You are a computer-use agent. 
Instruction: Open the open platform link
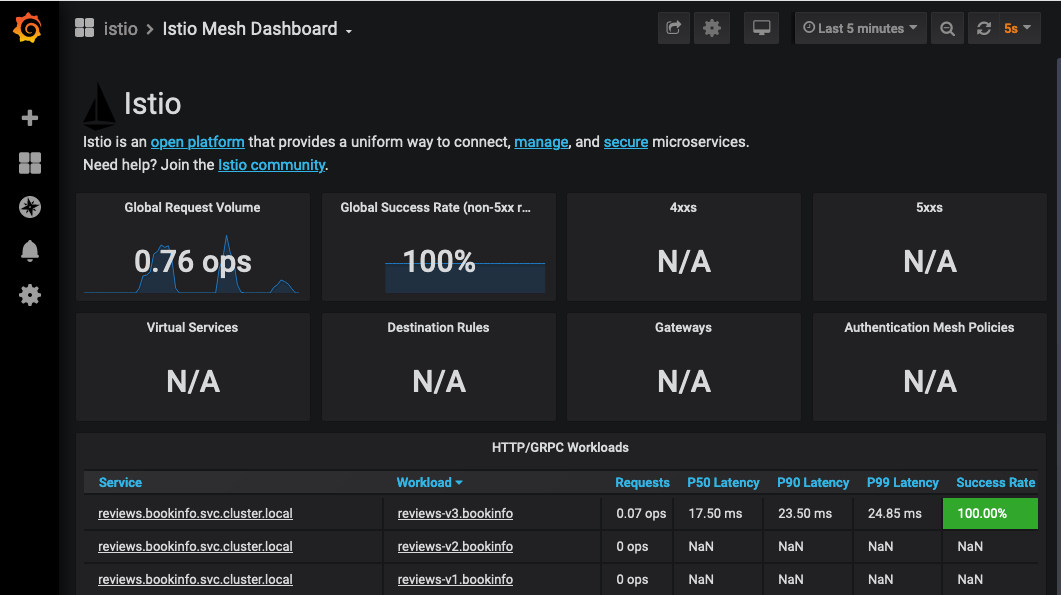coord(197,142)
